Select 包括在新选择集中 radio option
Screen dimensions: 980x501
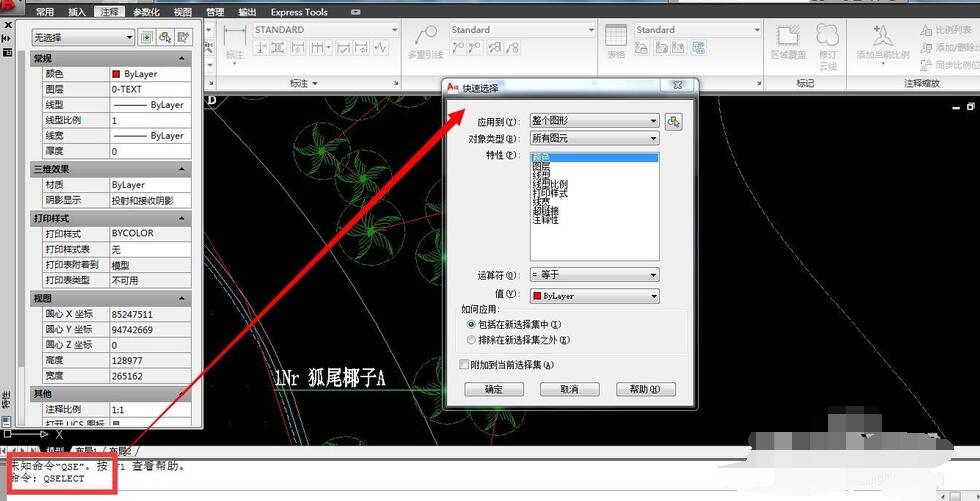pyautogui.click(x=516, y=325)
